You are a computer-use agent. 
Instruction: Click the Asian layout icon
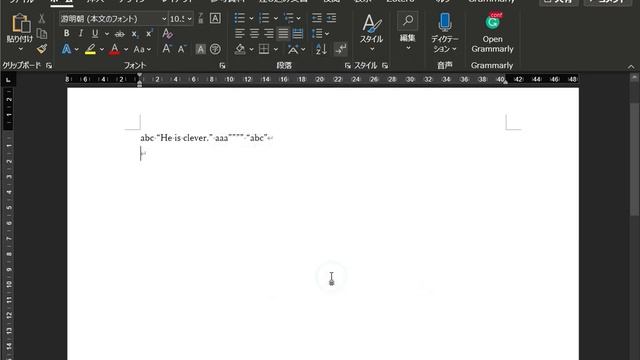point(293,49)
